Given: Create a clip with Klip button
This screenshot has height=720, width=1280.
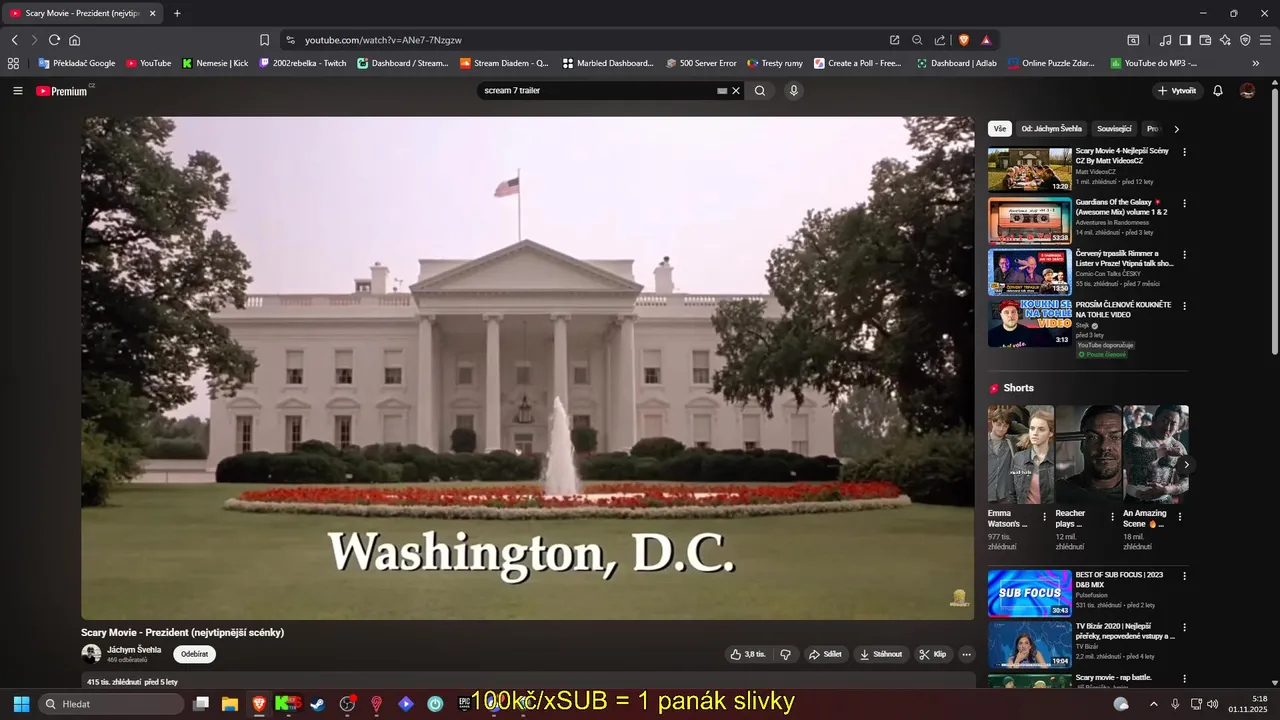Looking at the screenshot, I should point(933,654).
